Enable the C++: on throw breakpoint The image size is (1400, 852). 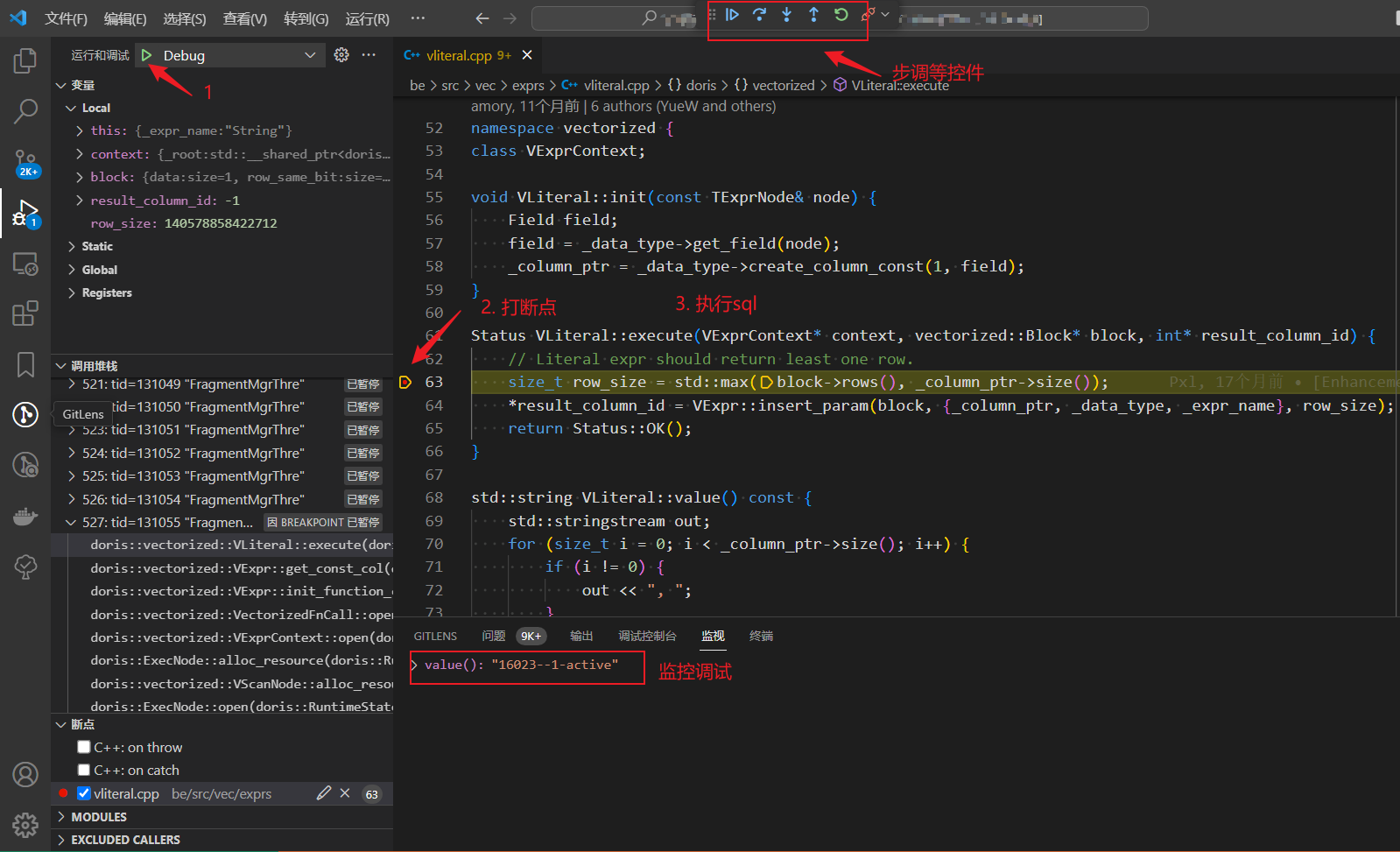[84, 747]
